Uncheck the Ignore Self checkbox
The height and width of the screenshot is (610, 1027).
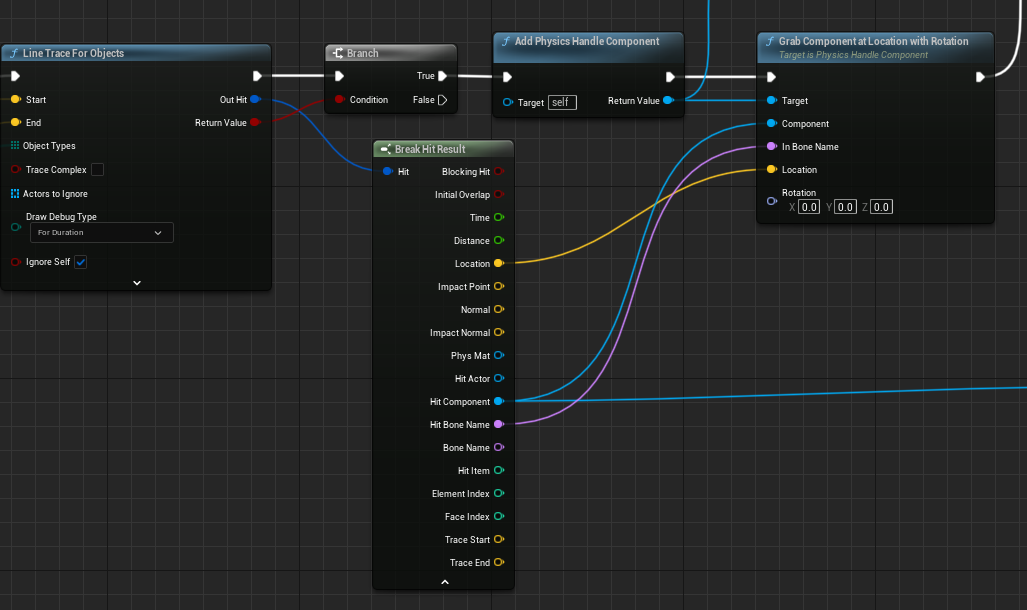[x=81, y=262]
